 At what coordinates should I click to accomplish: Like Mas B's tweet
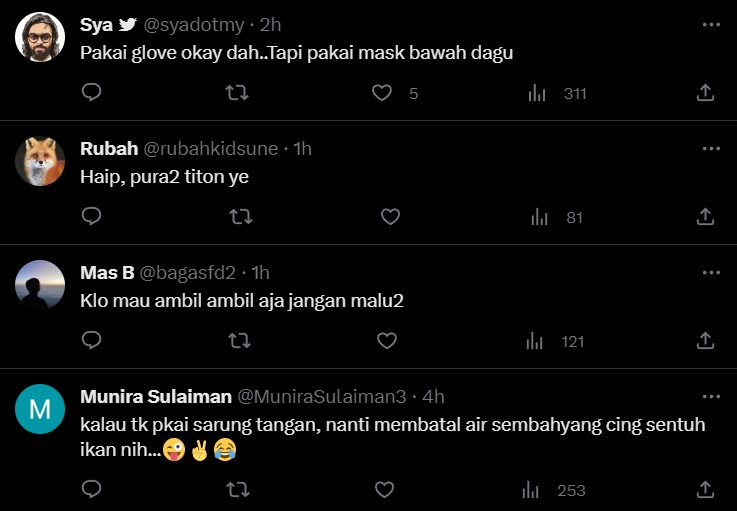(387, 341)
